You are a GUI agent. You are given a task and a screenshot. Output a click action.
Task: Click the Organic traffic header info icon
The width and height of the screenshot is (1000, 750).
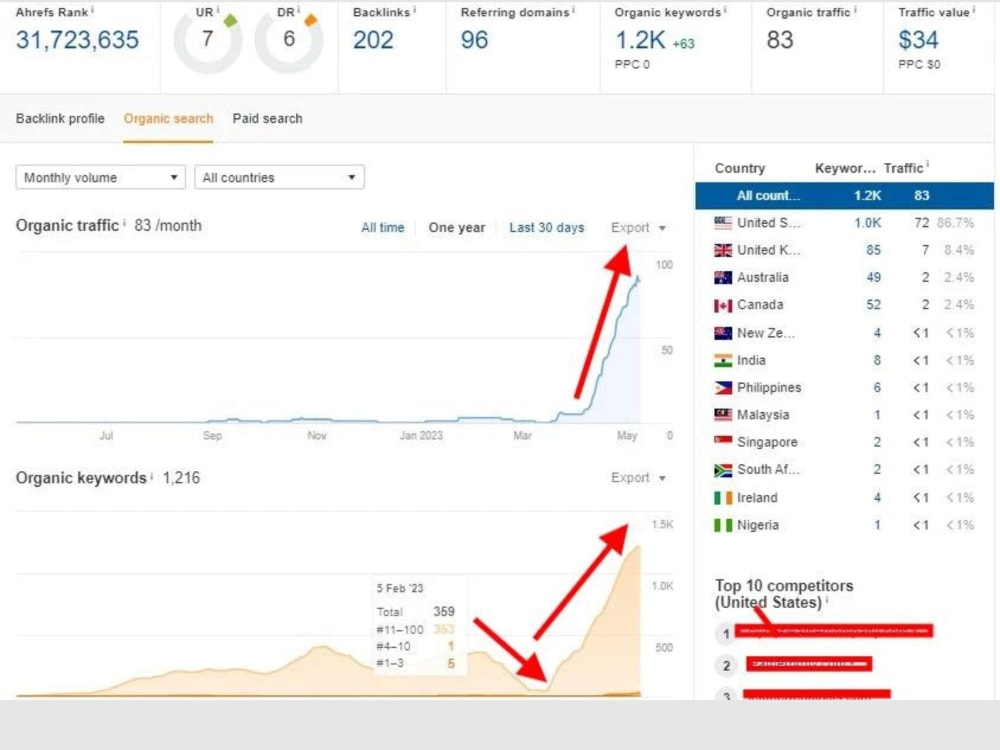[855, 10]
